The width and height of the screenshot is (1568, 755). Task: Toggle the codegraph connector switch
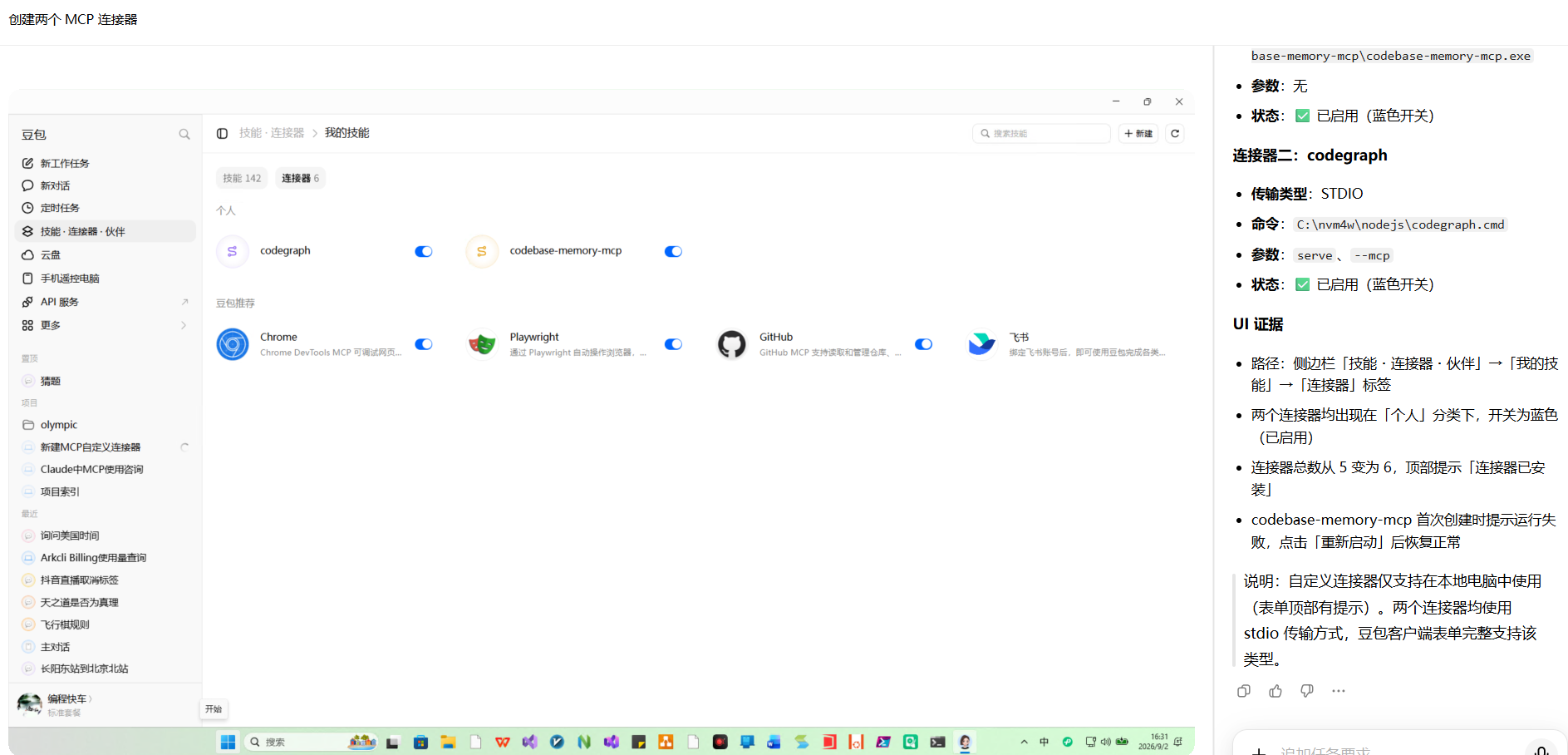point(424,252)
